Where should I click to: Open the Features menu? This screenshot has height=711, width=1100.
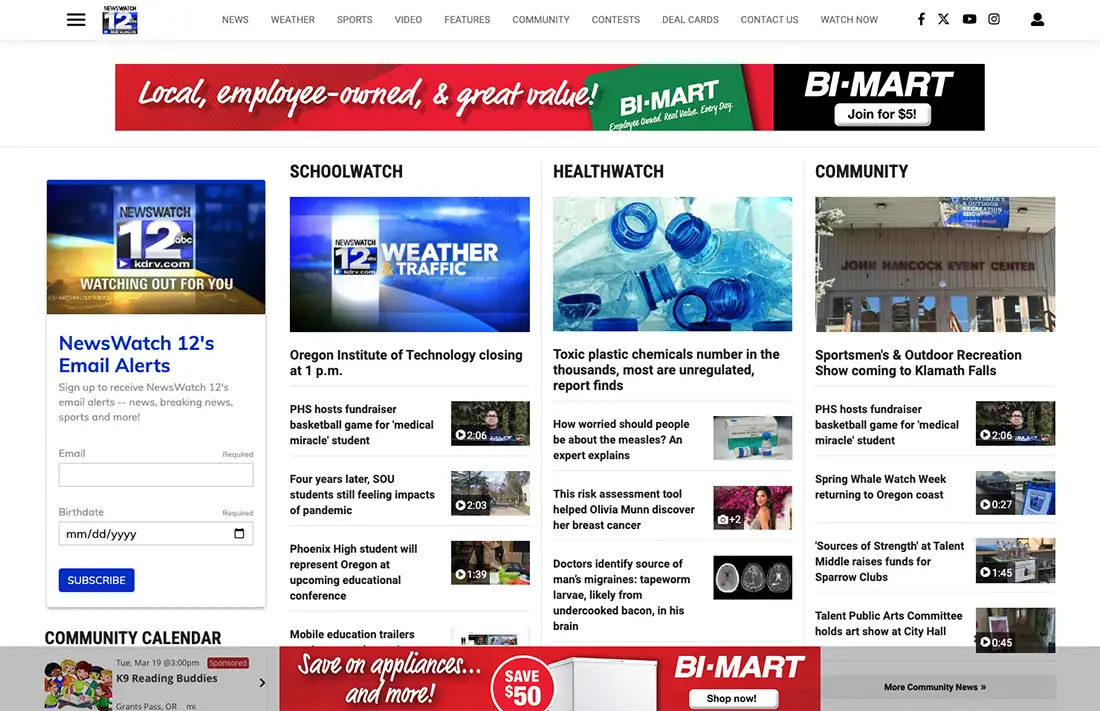[x=467, y=20]
